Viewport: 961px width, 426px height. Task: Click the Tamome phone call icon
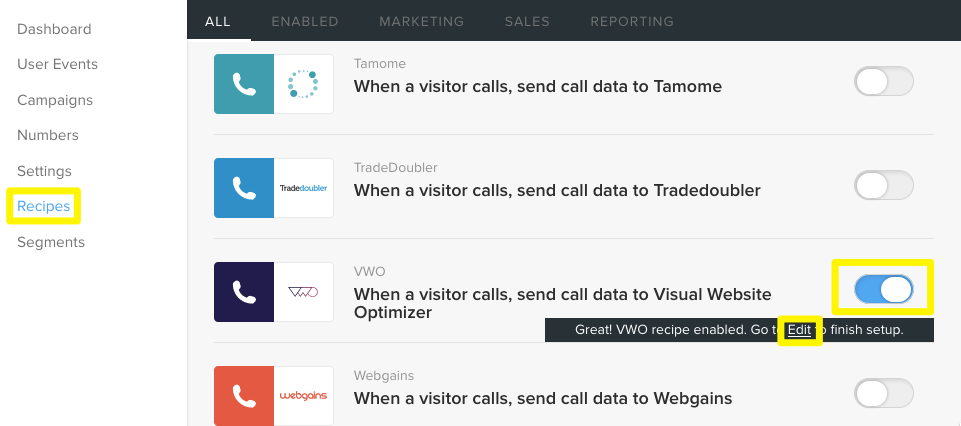(x=244, y=84)
